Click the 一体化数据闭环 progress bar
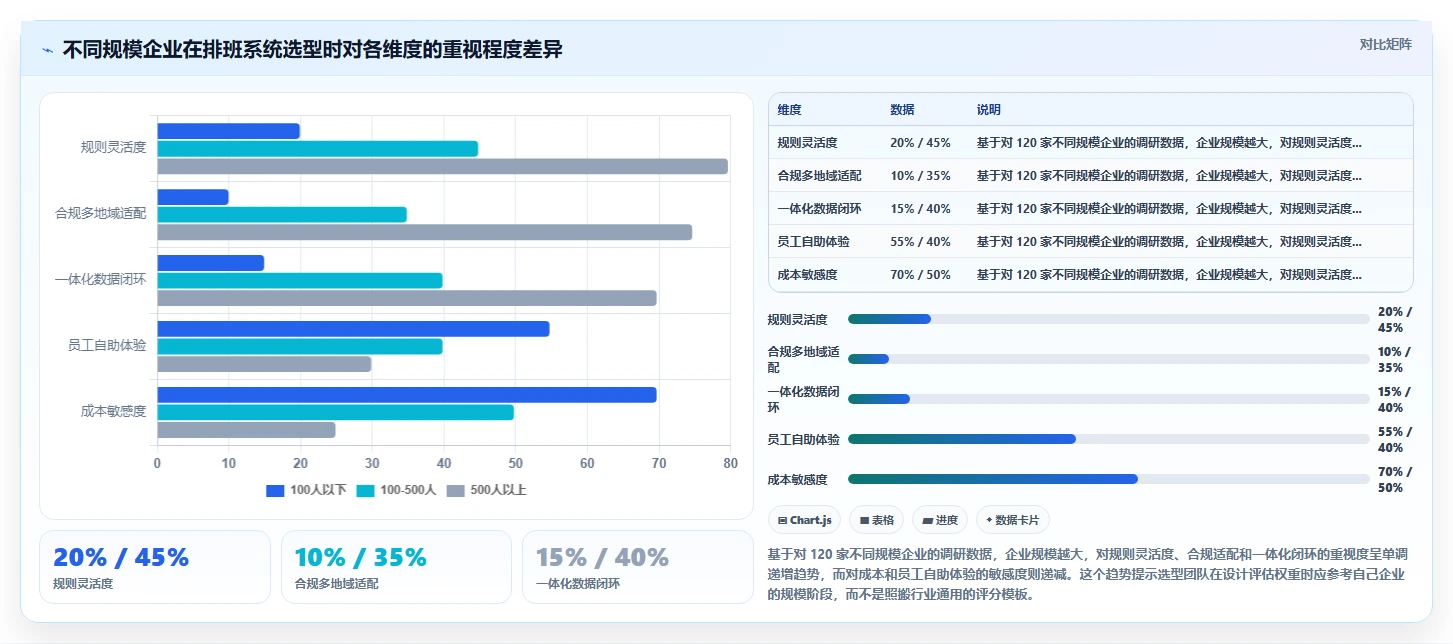Image resolution: width=1453 pixels, height=644 pixels. click(1109, 399)
